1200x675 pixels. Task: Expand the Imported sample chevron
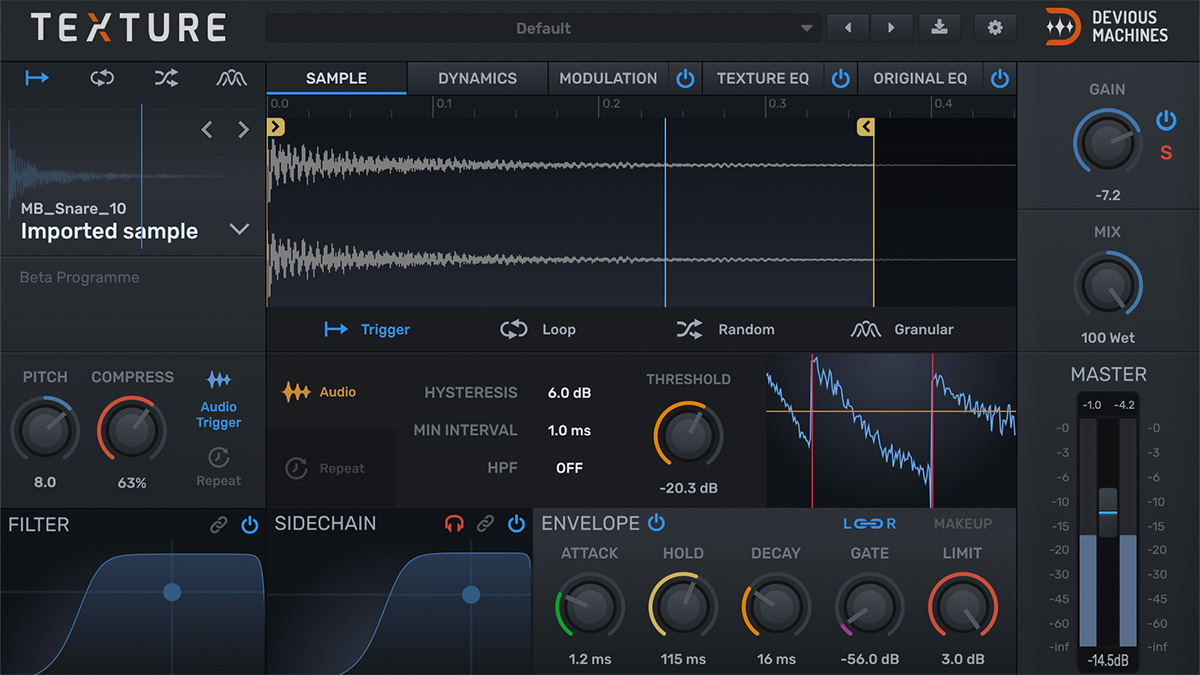point(239,229)
